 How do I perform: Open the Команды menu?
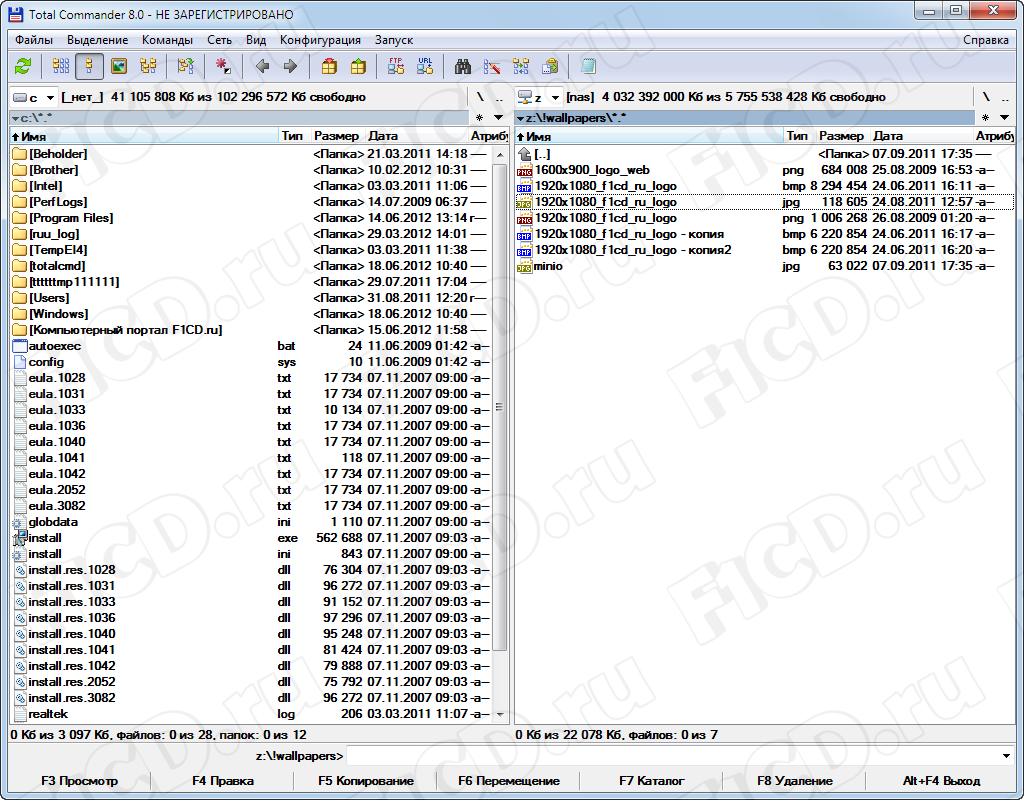(167, 40)
